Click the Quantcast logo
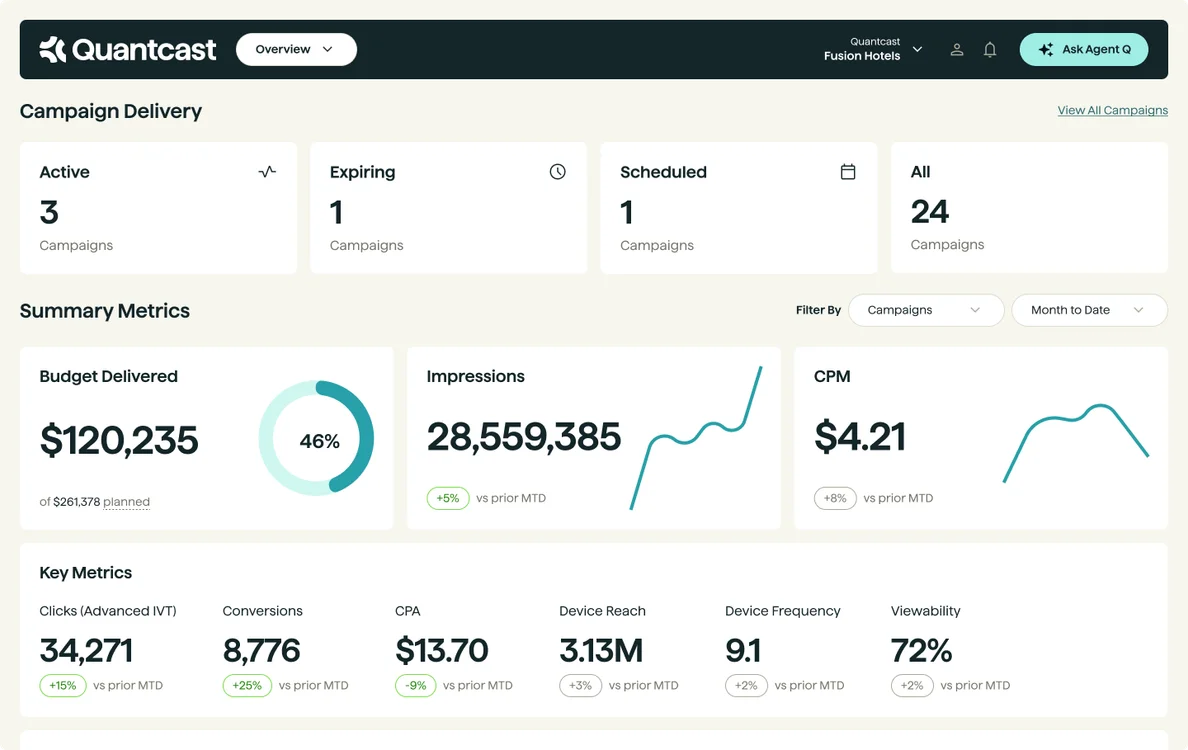This screenshot has height=750, width=1188. pyautogui.click(x=127, y=49)
